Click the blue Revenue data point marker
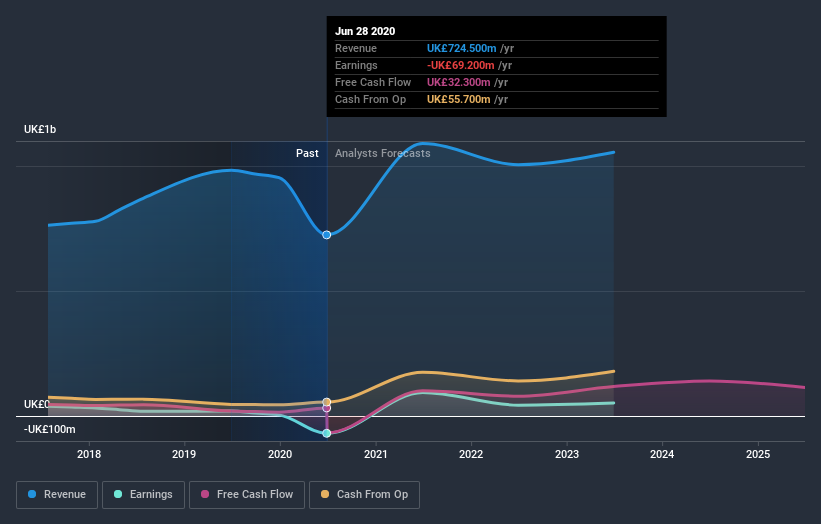The image size is (821, 524). [x=327, y=235]
